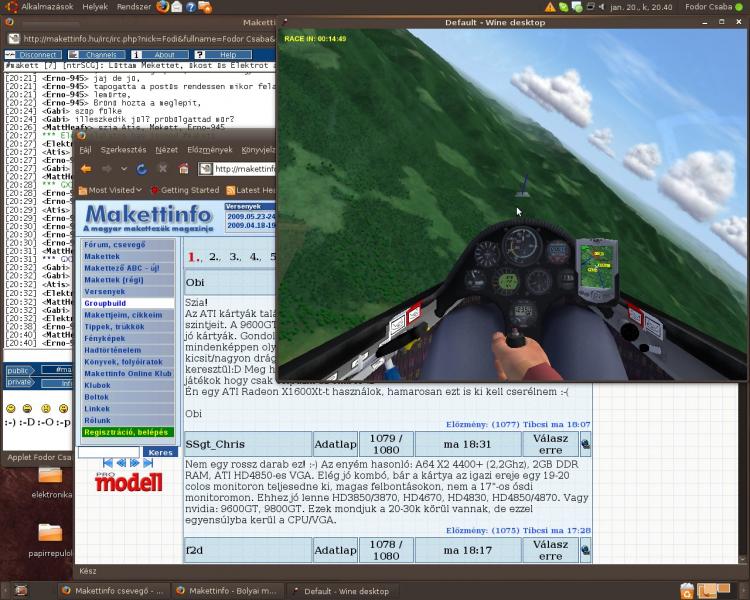Launch Firefox from the top panel icon

pyautogui.click(x=162, y=7)
